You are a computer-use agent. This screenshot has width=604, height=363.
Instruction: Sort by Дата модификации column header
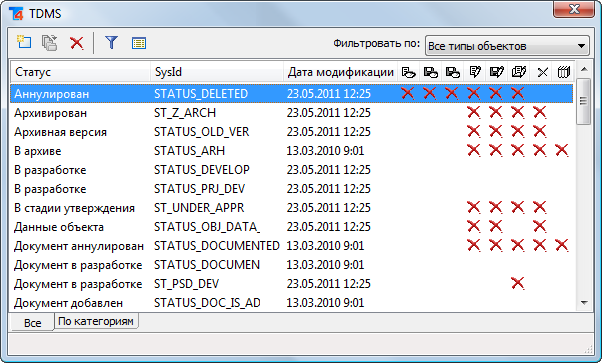coord(341,72)
